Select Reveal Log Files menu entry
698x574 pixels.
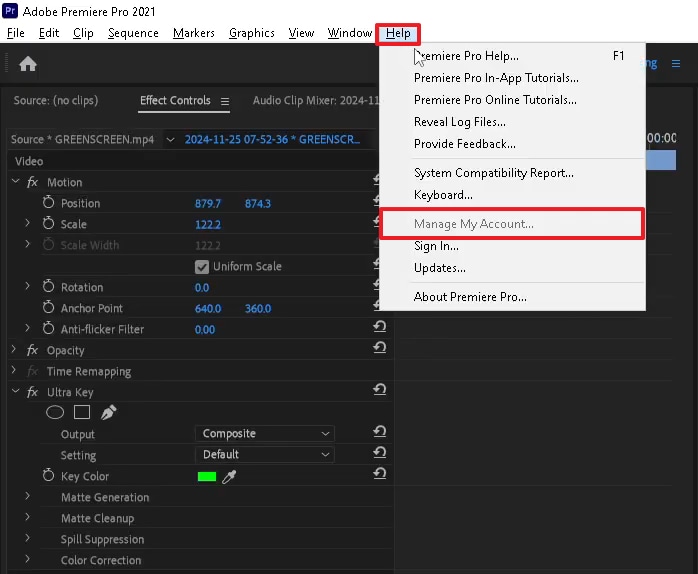point(512,122)
